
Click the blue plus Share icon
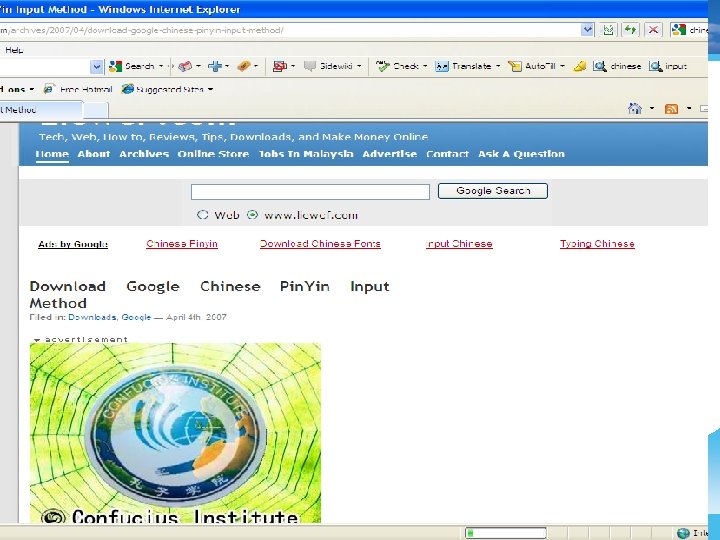pos(214,67)
